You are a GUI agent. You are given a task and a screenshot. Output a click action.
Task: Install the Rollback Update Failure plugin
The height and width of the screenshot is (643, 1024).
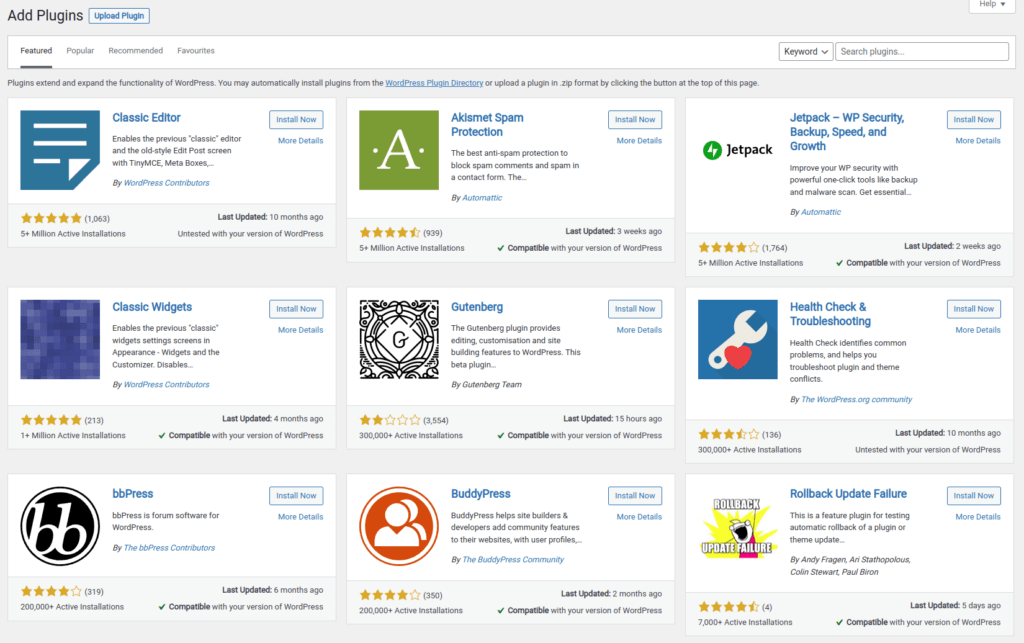974,495
